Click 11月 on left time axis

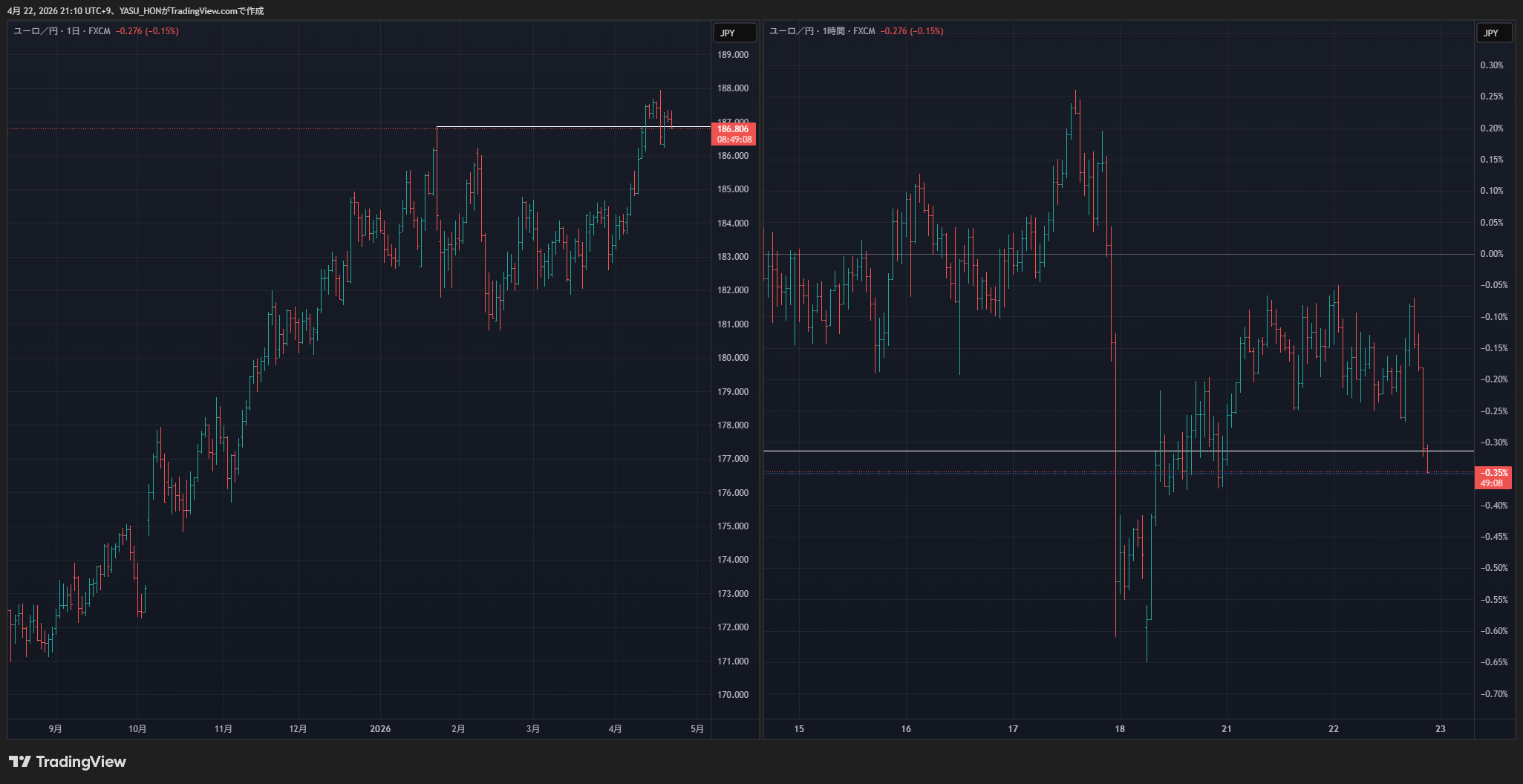click(223, 729)
